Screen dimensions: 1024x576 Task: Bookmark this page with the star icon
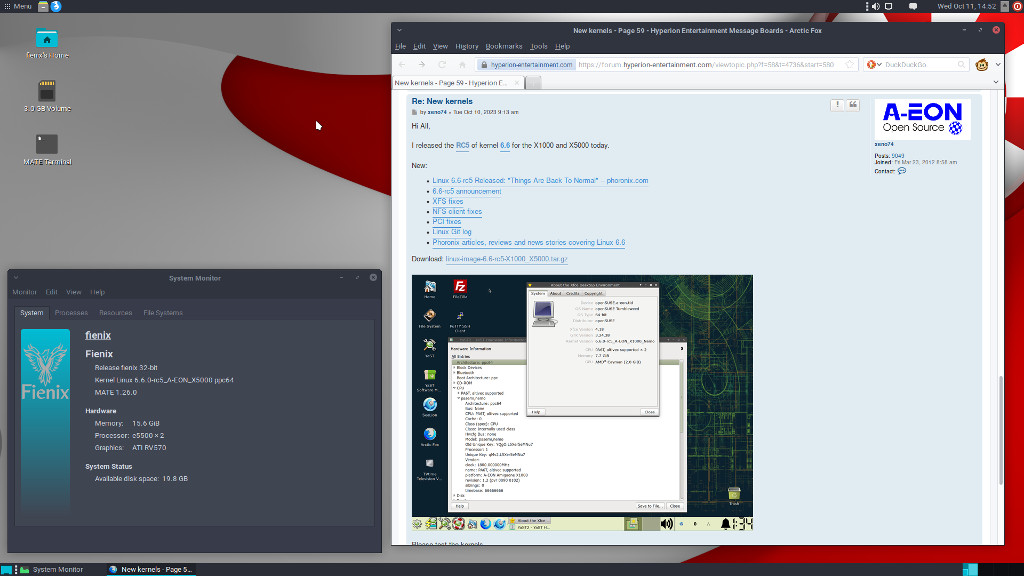[849, 65]
